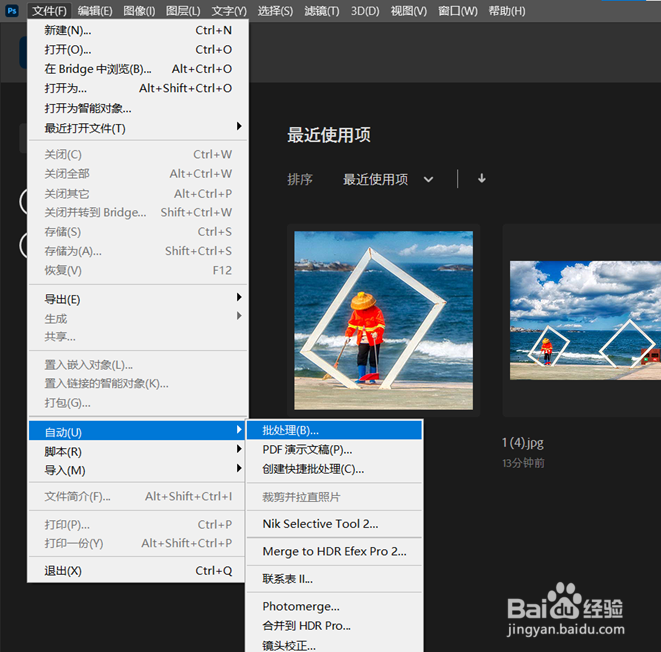Image resolution: width=661 pixels, height=652 pixels.
Task: Open the 文字(Y) menu
Action: pos(229,11)
